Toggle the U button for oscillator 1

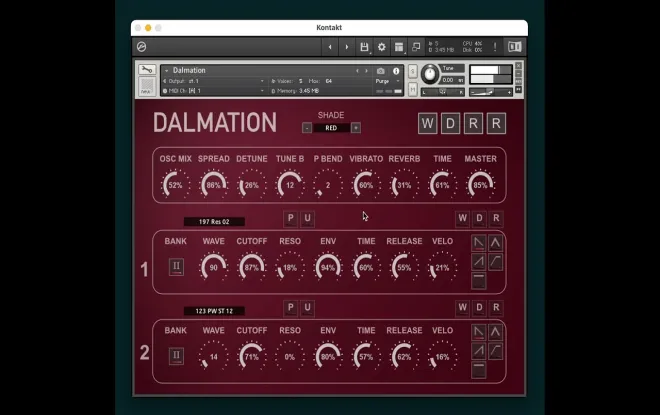[307, 219]
